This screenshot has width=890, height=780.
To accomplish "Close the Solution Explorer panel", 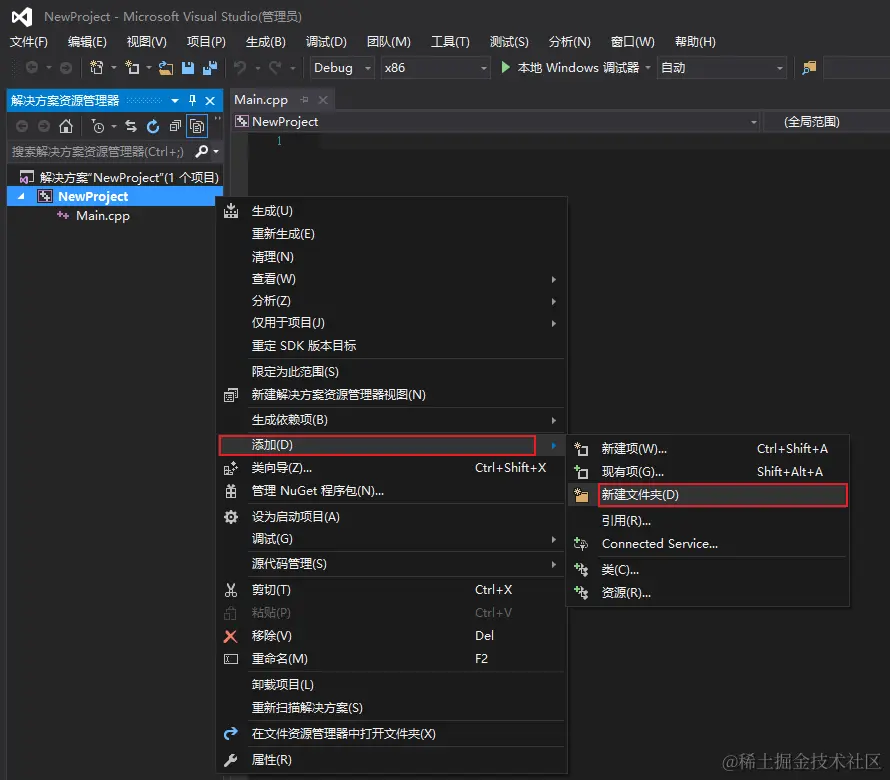I will (210, 100).
